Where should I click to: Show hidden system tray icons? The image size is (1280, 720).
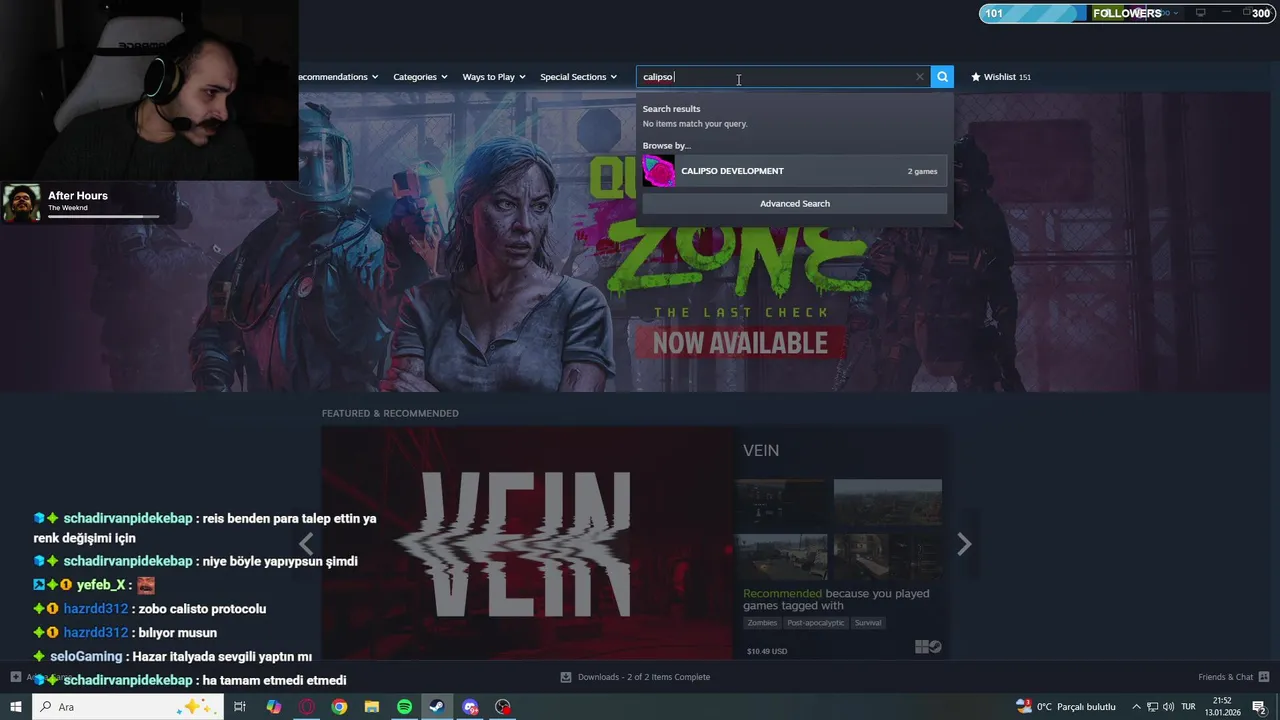1136,707
